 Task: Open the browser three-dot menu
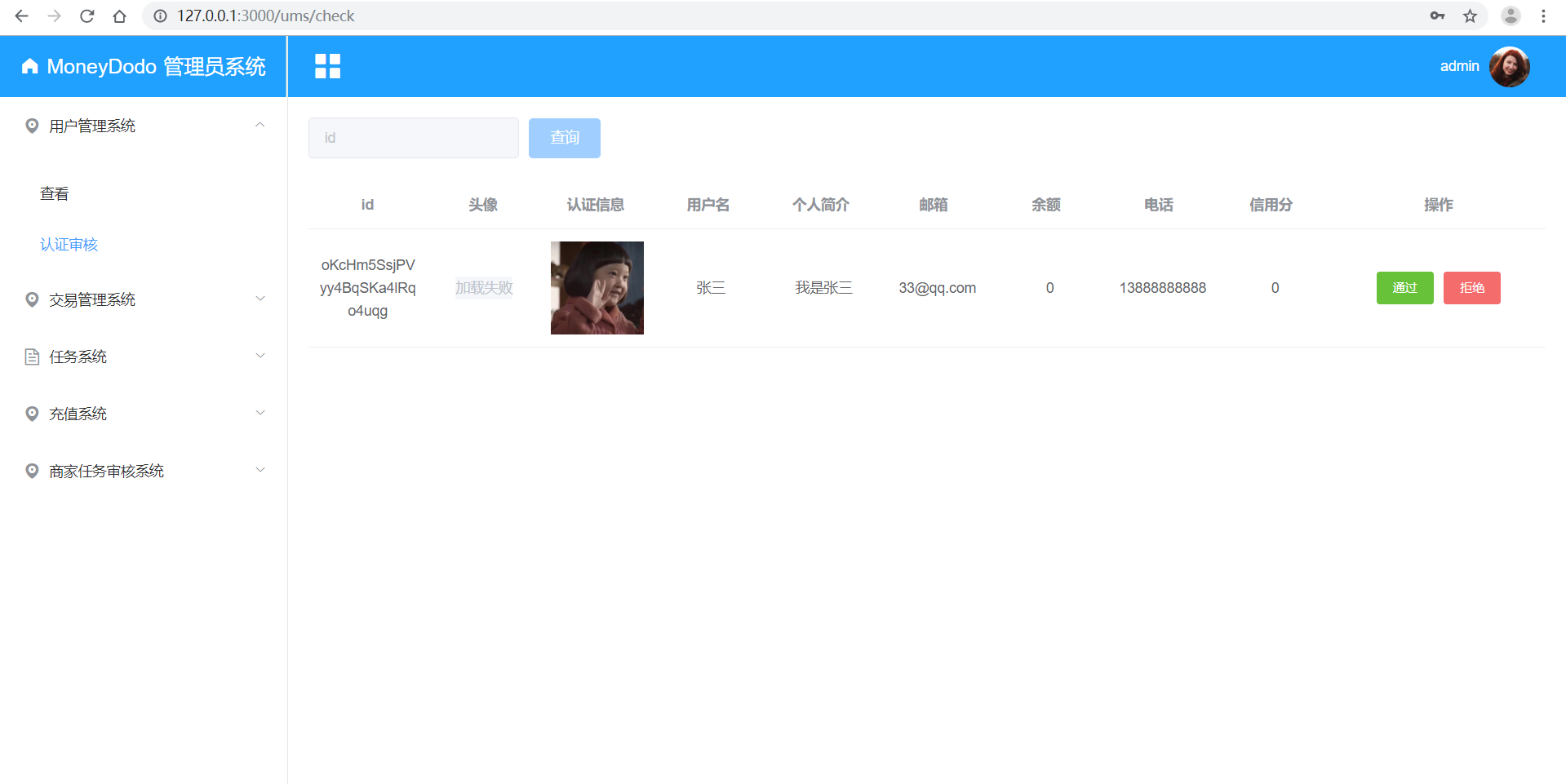pos(1543,16)
